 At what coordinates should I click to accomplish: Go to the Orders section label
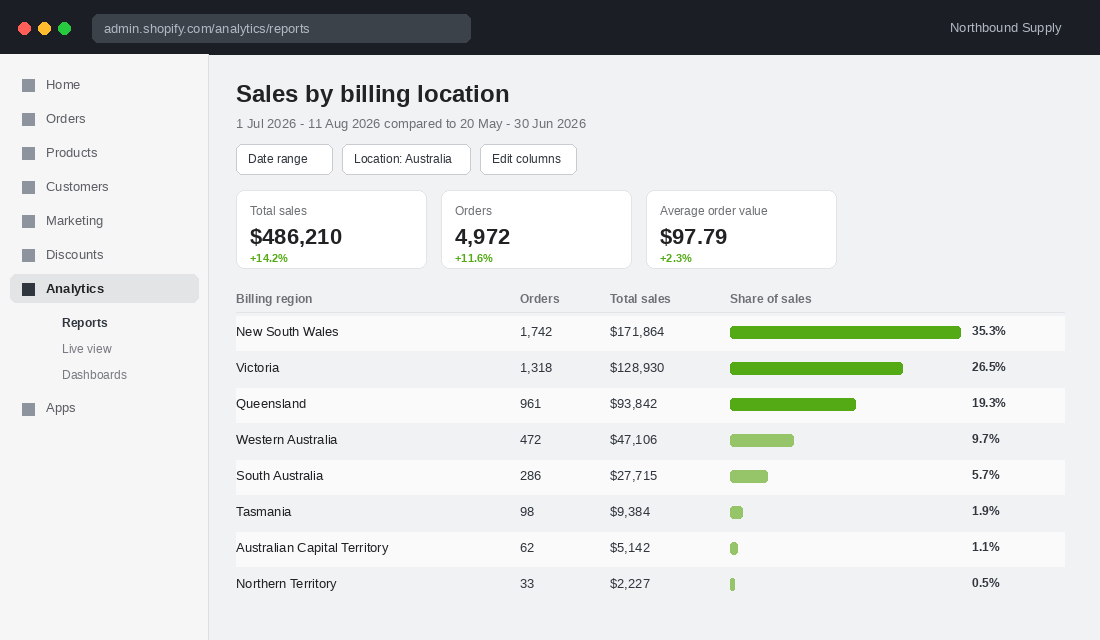click(x=65, y=119)
